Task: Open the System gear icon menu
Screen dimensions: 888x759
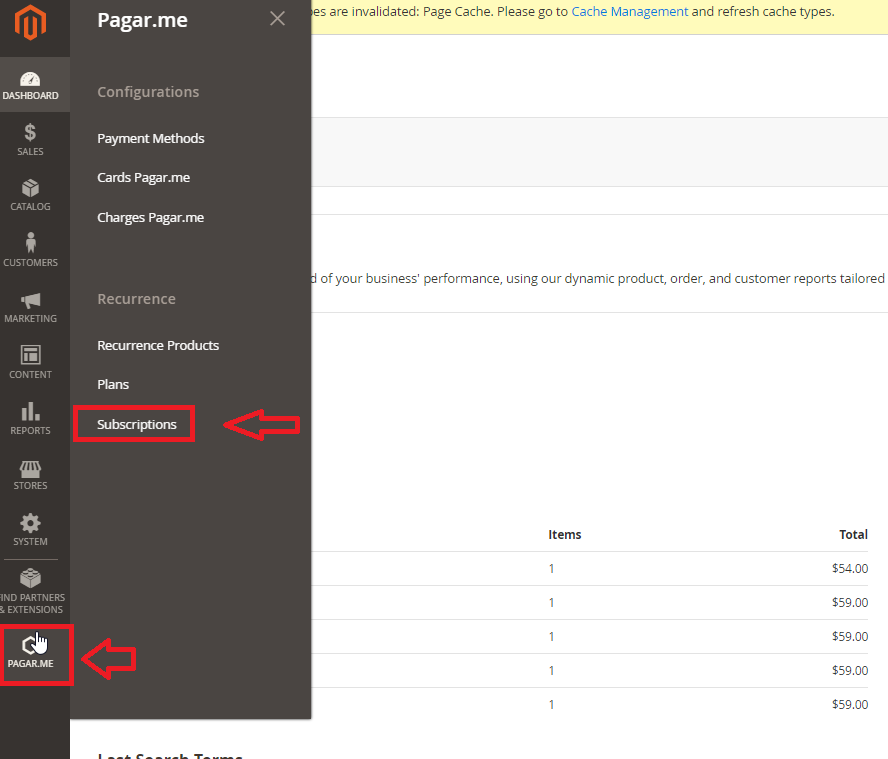Action: 31,530
